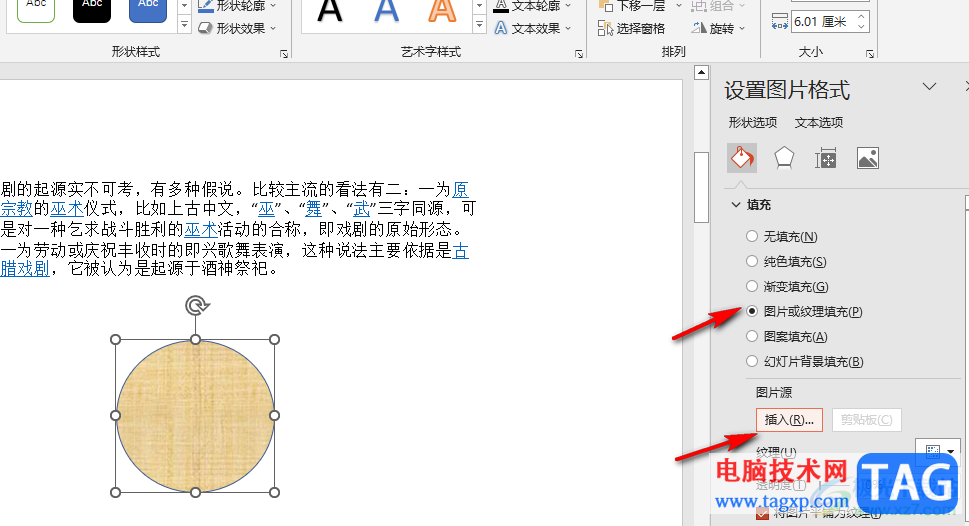Open the Size & Properties icon tab
Screen dimensions: 969x526
pyautogui.click(x=826, y=158)
